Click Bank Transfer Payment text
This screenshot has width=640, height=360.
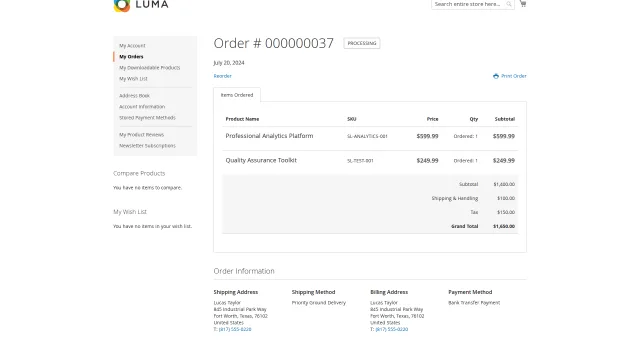click(474, 303)
